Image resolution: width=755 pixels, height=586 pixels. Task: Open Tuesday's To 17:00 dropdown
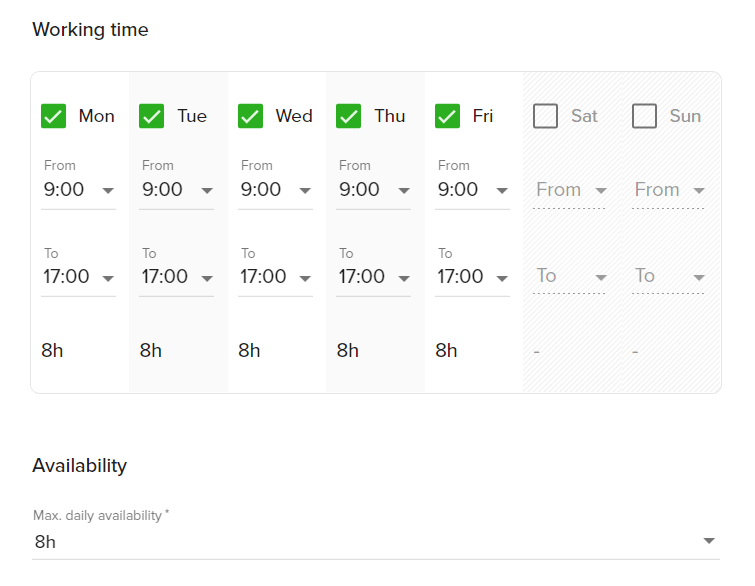(176, 277)
